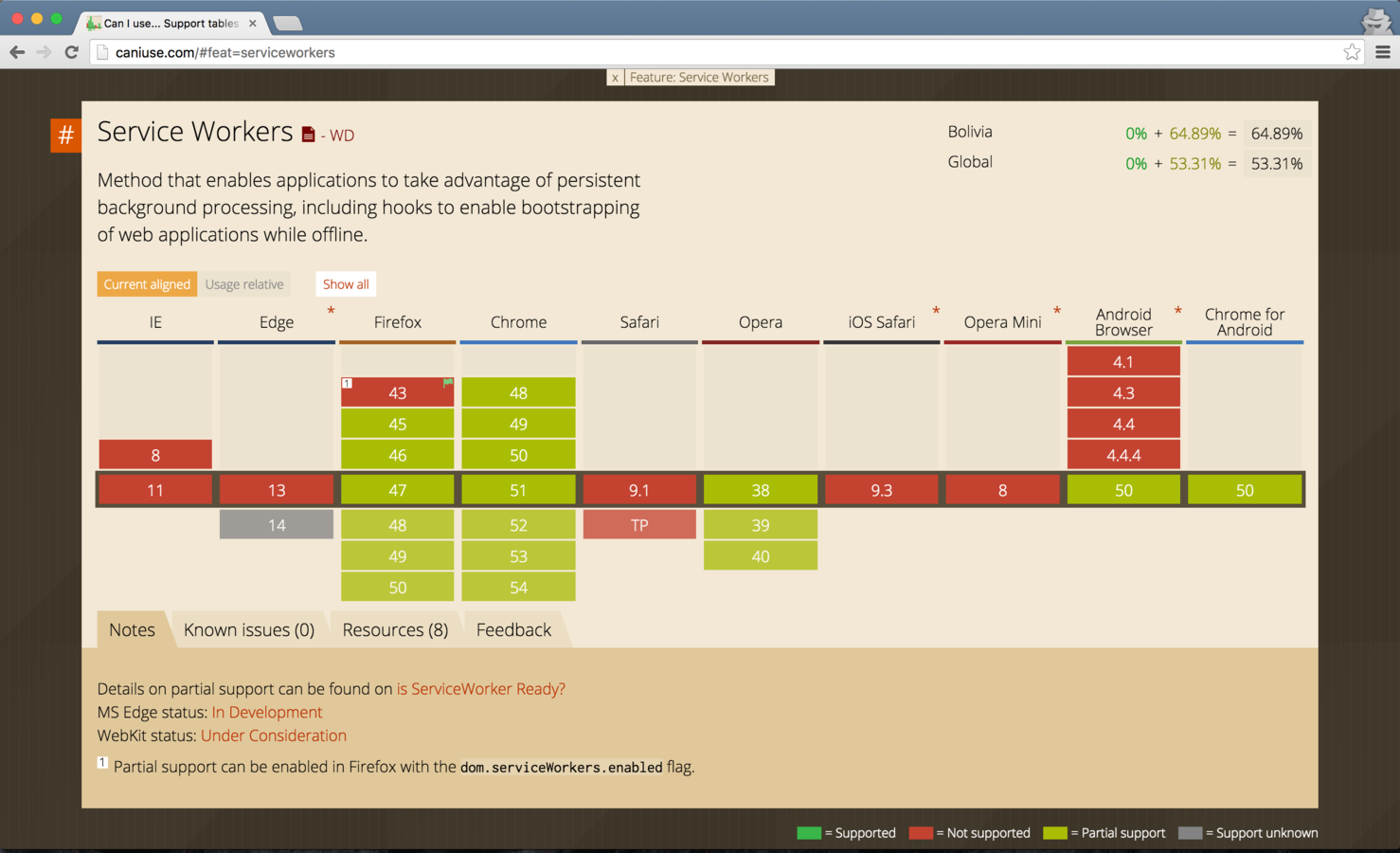Click the Chrome for Android header
The width and height of the screenshot is (1400, 853).
click(x=1245, y=322)
